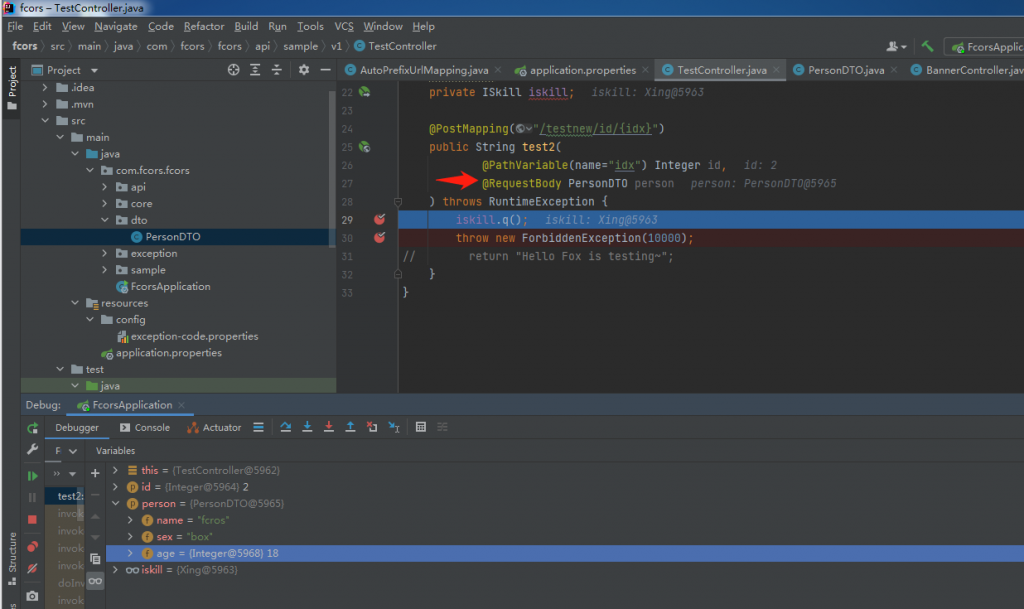This screenshot has width=1024, height=609.
Task: Toggle show watches glasses icon
Action: pos(95,581)
